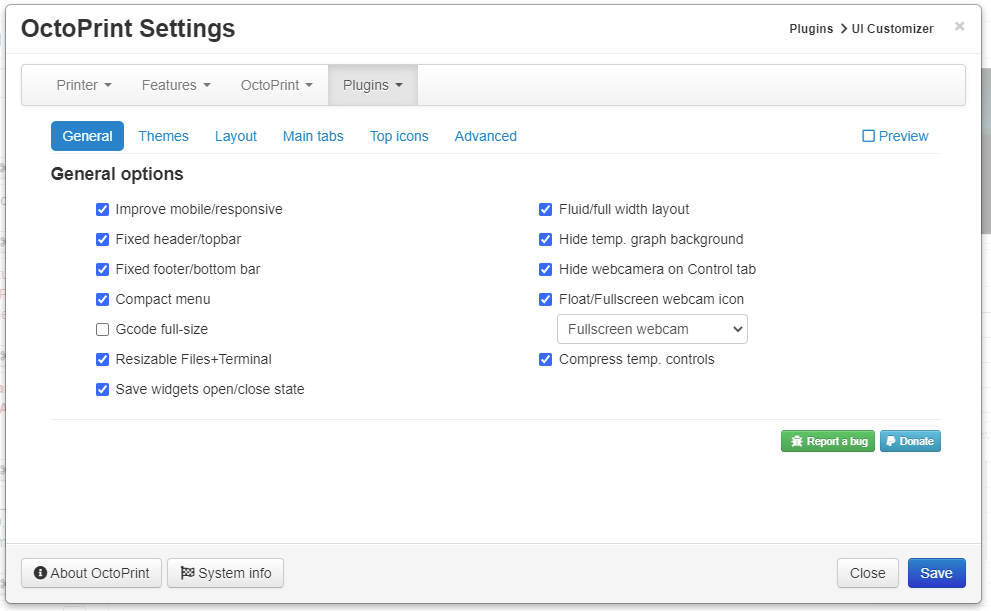This screenshot has height=611, width=991.
Task: Click the UI Customizer breadcrumb text
Action: click(x=892, y=28)
